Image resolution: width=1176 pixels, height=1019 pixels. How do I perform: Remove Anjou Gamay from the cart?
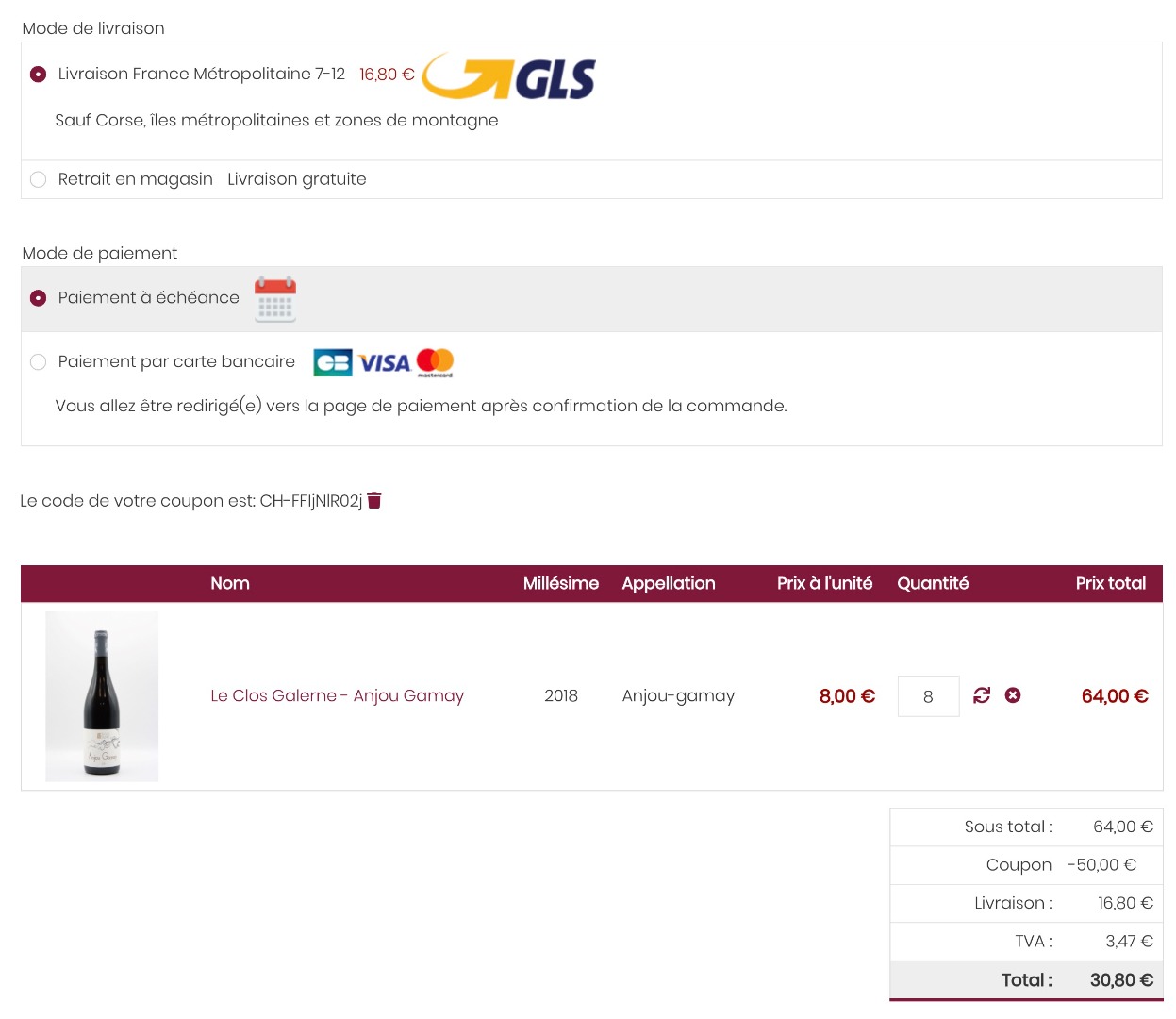[1013, 695]
